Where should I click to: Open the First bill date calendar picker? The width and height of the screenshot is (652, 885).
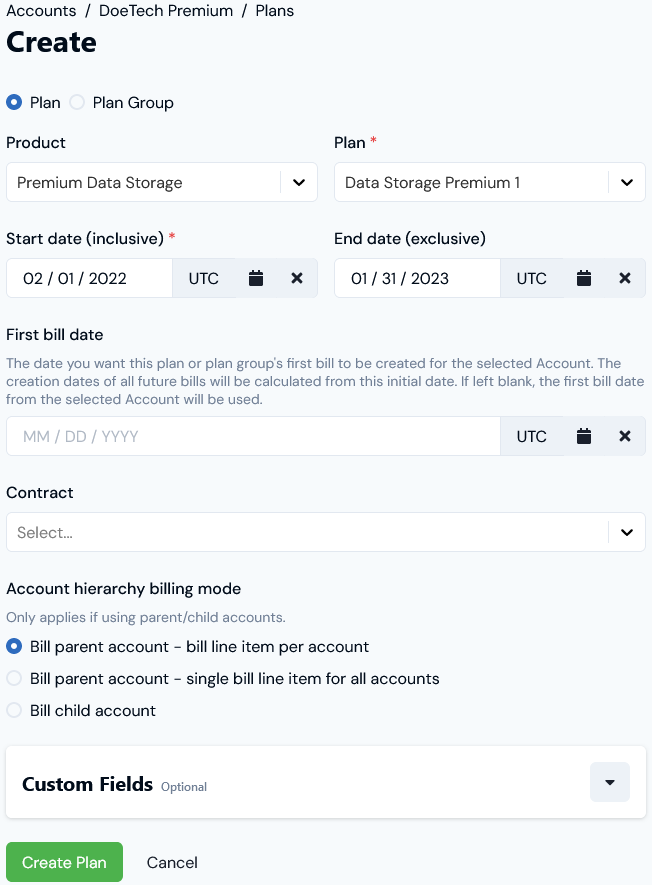584,436
